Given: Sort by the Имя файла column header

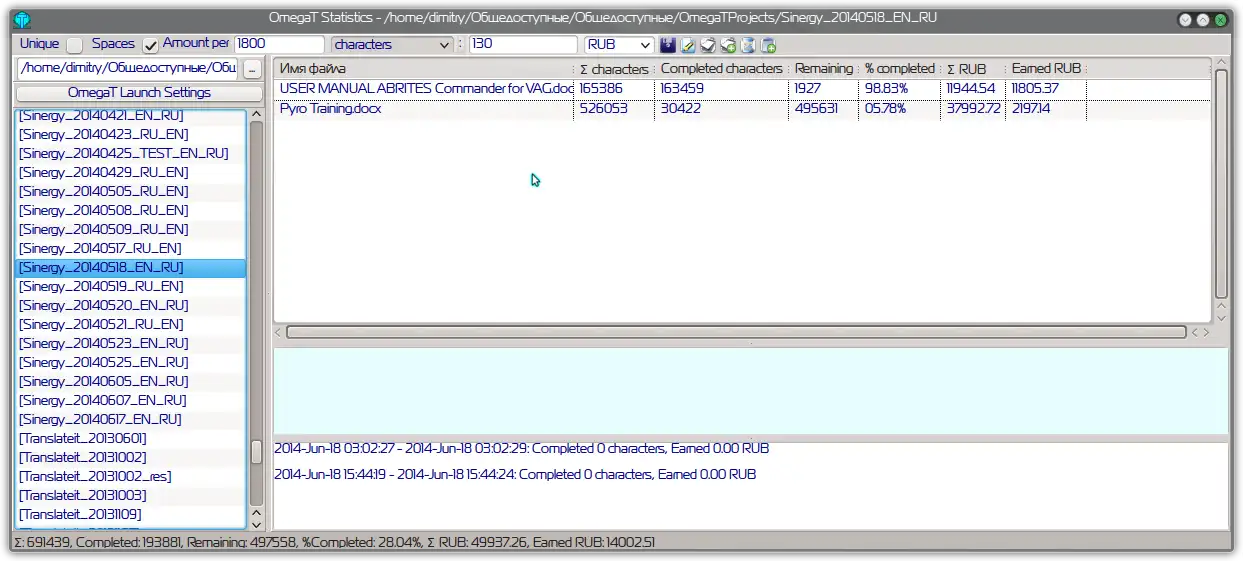Looking at the screenshot, I should pyautogui.click(x=424, y=69).
